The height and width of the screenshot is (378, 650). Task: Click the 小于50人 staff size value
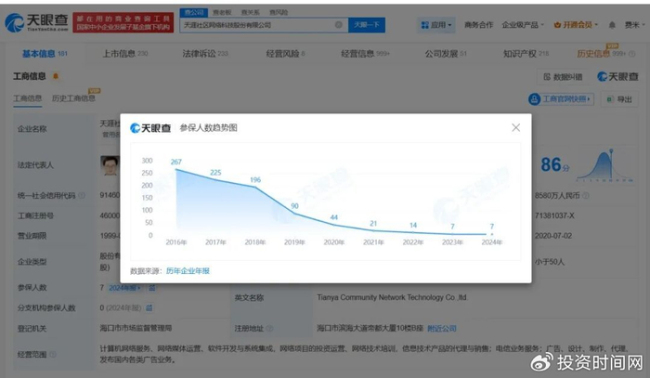[549, 262]
